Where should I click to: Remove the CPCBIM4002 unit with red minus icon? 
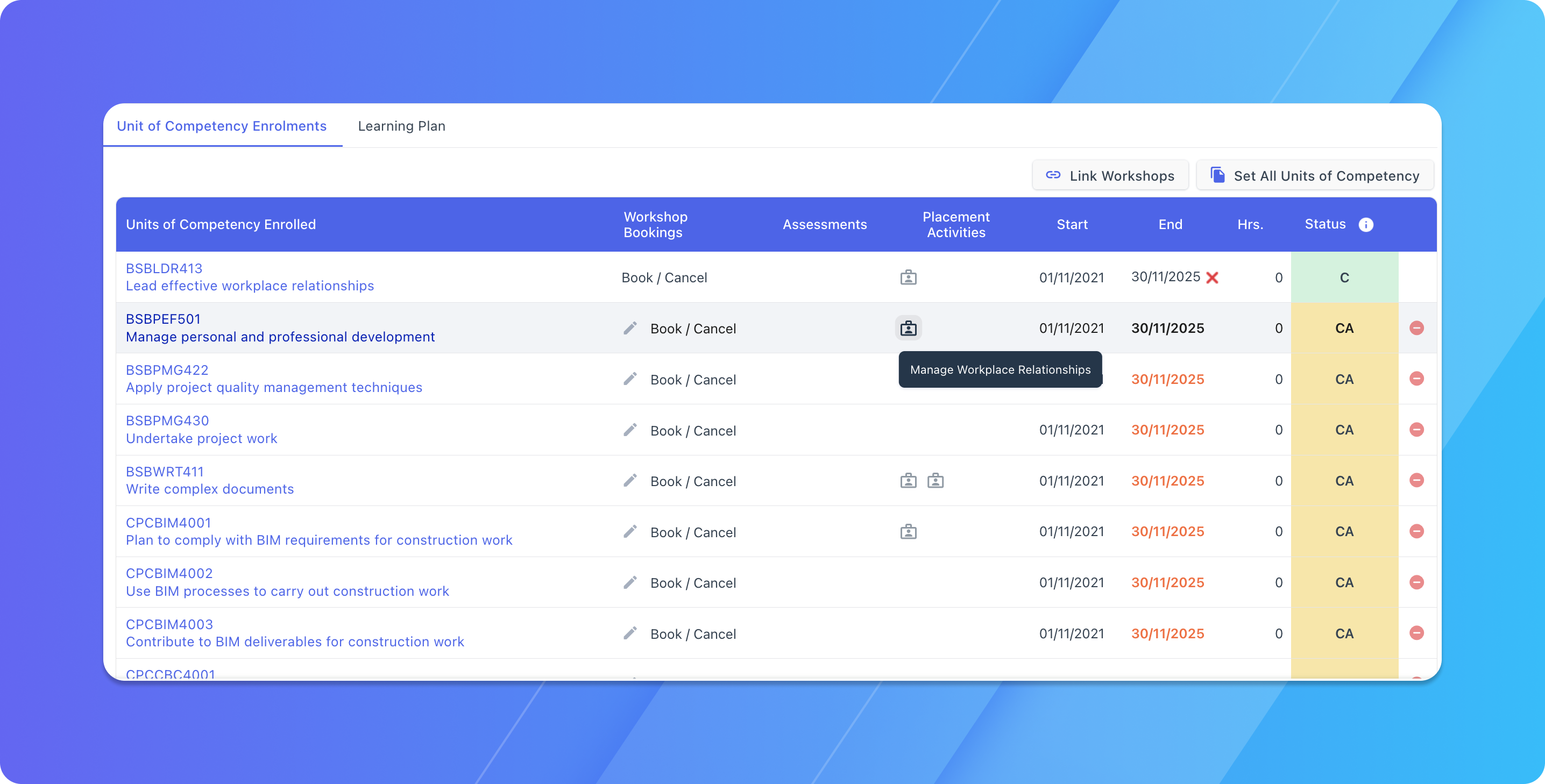click(1416, 582)
